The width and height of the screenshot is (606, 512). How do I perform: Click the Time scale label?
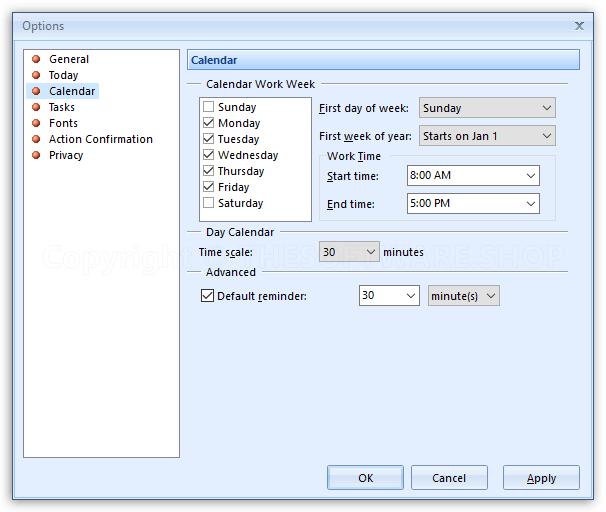click(x=226, y=252)
